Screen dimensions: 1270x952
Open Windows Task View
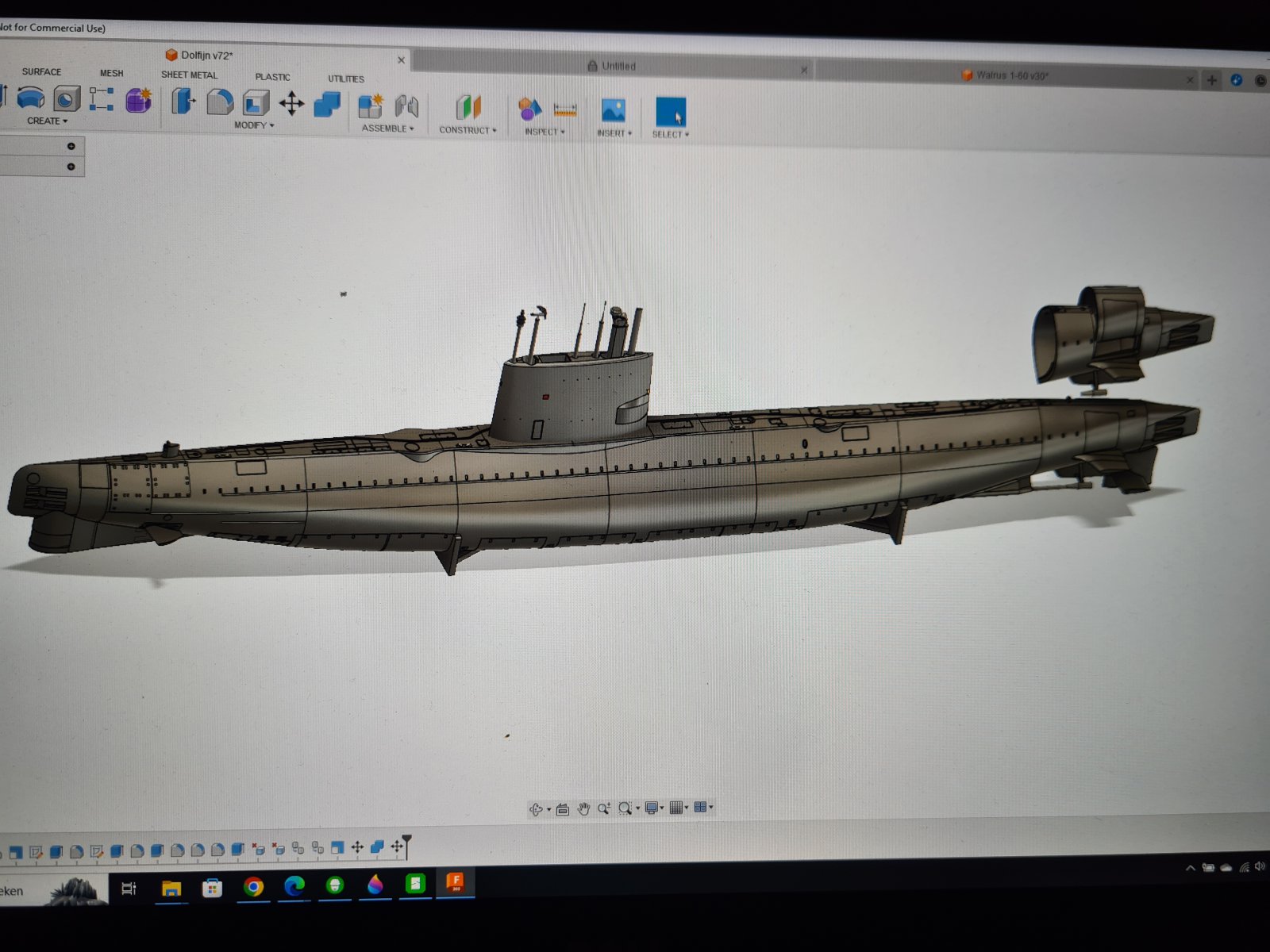coord(129,889)
